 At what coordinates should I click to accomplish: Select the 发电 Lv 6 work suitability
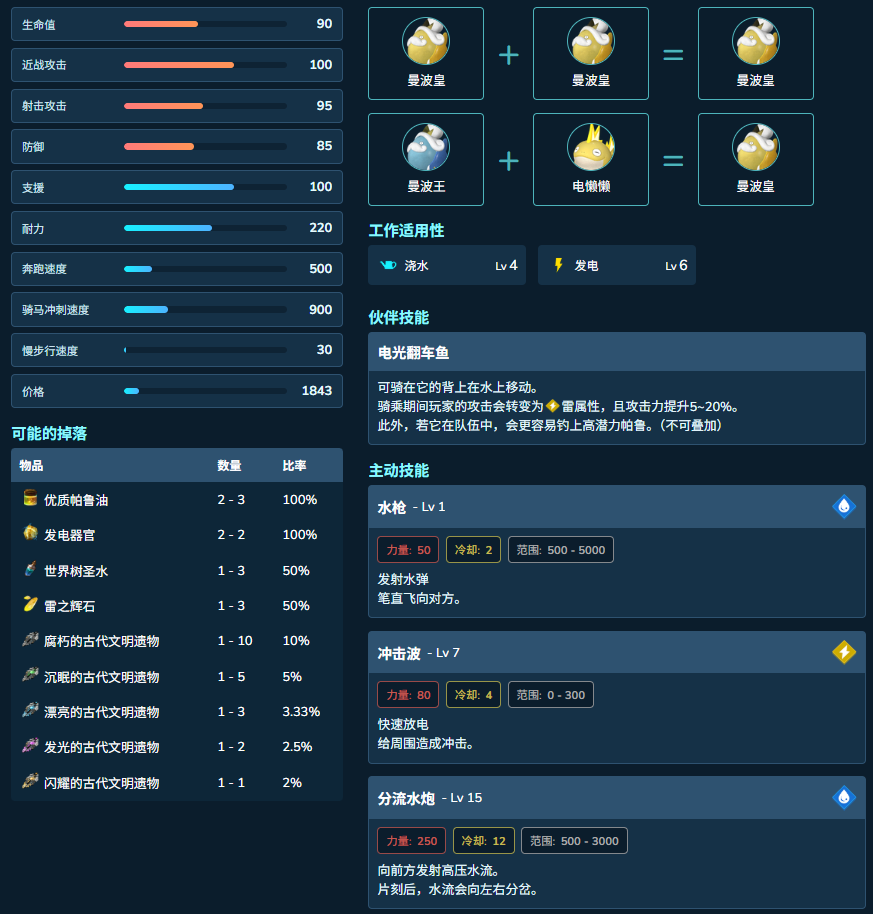coord(617,265)
